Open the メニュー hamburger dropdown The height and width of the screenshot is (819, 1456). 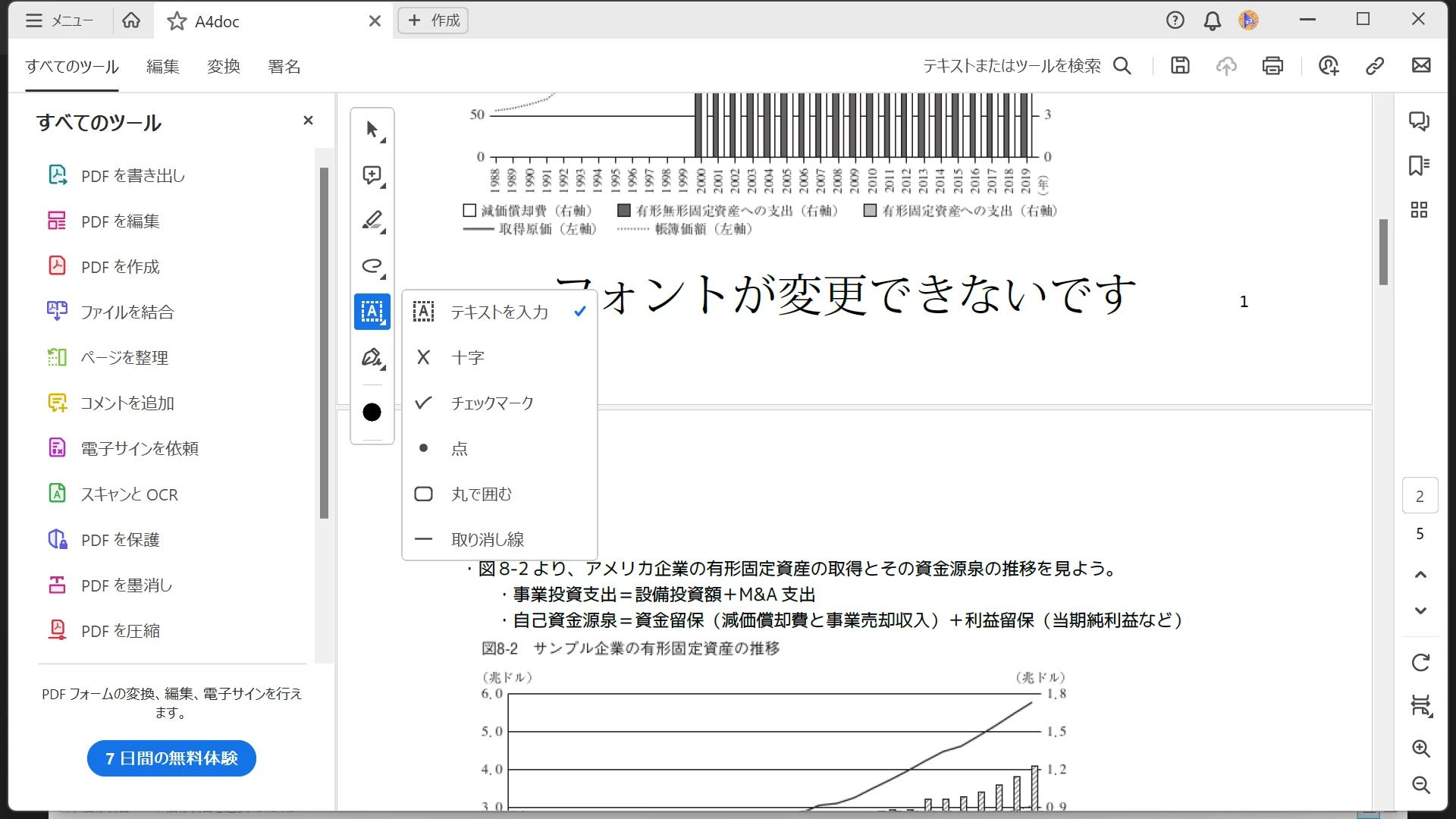coord(59,20)
